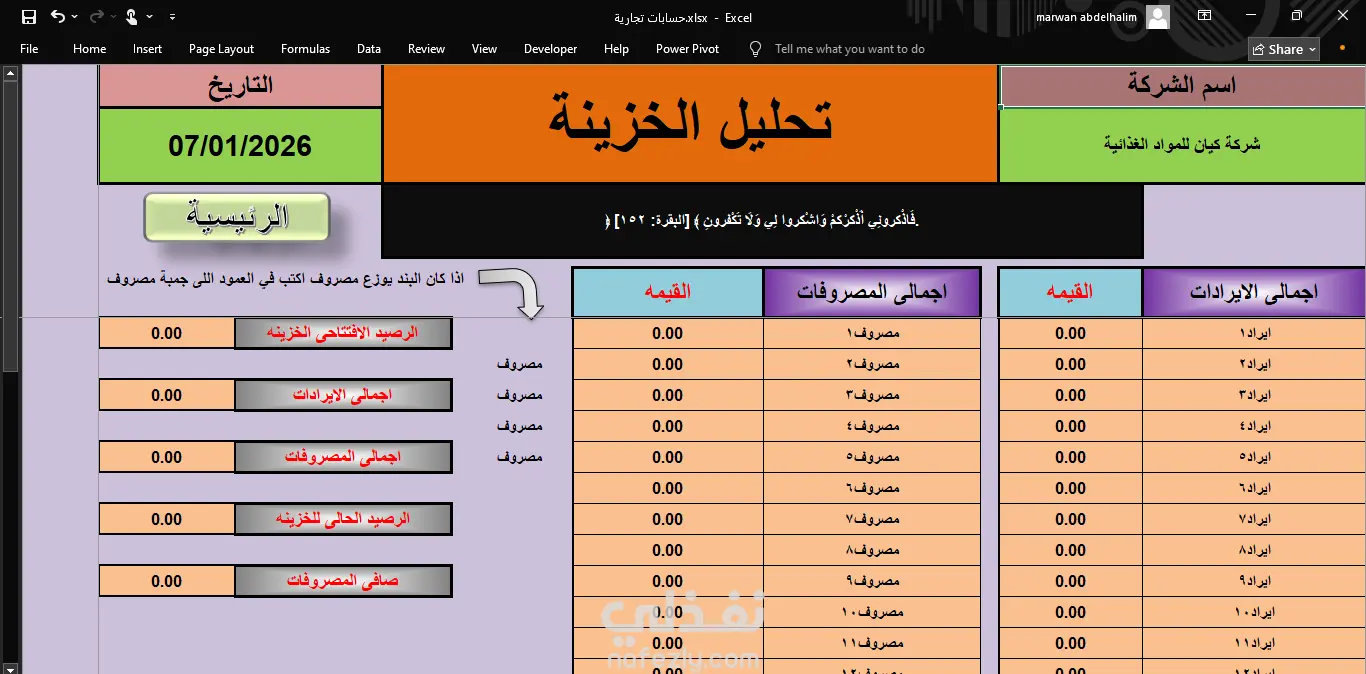Open the Formulas tab

(x=305, y=49)
